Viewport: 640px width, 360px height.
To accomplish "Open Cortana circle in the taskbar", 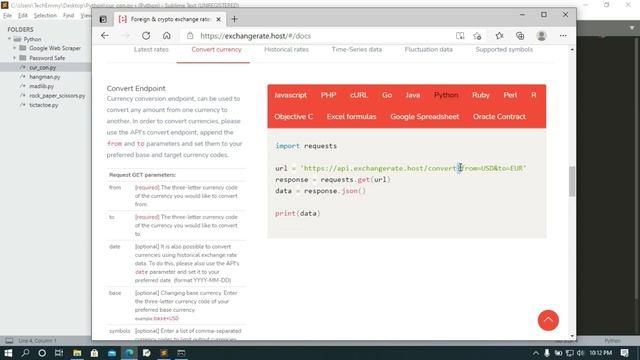I will click(42, 353).
